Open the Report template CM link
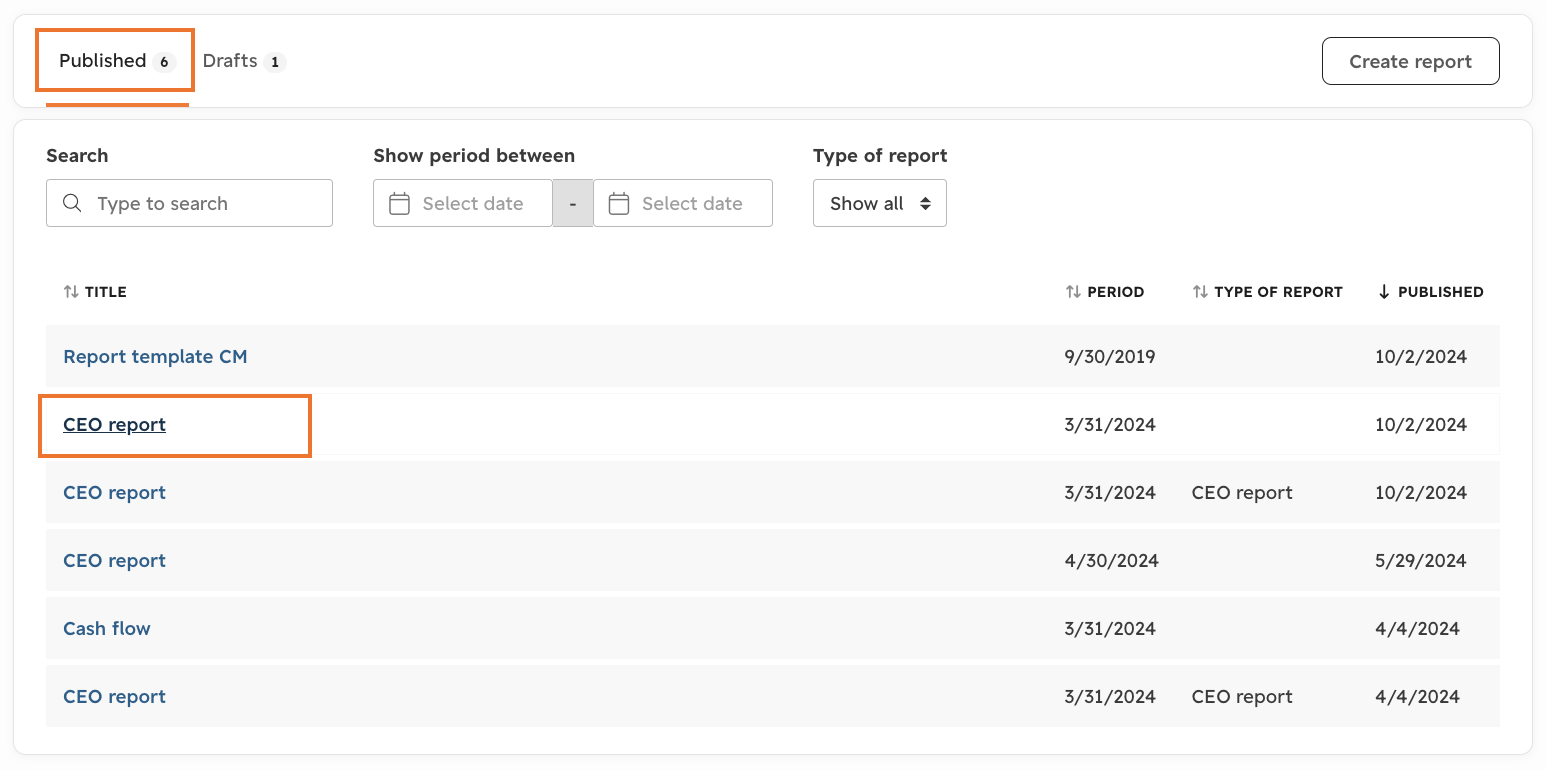Viewport: 1546px width, 770px height. [x=155, y=356]
